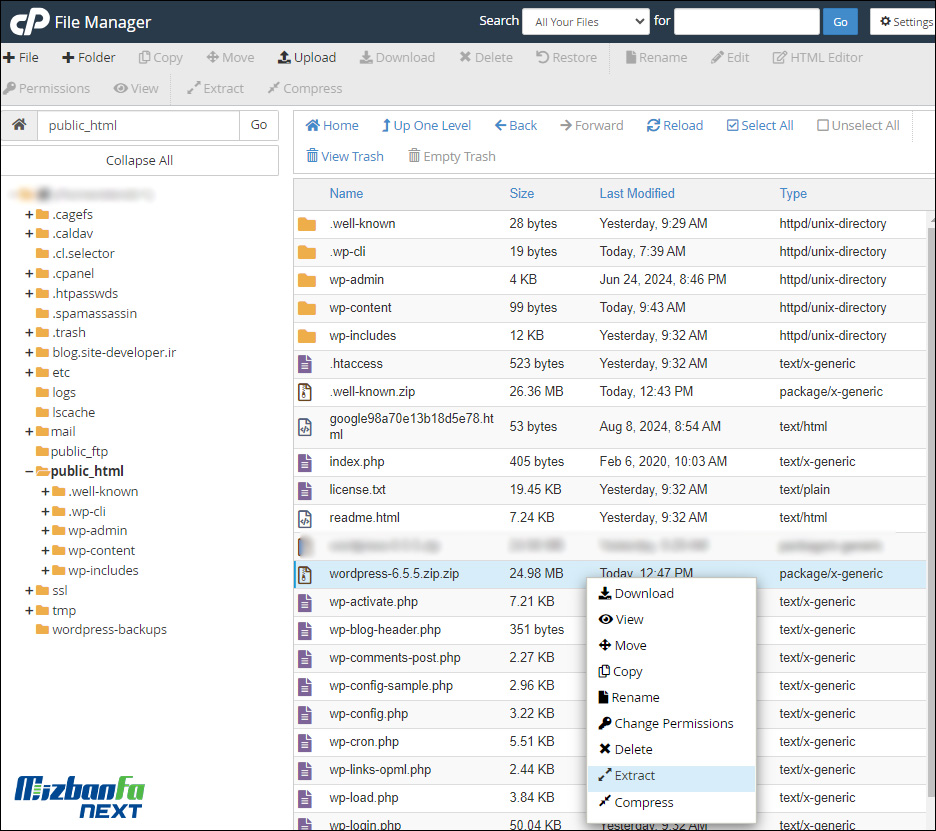
Task: Check Select All files
Action: coord(760,125)
